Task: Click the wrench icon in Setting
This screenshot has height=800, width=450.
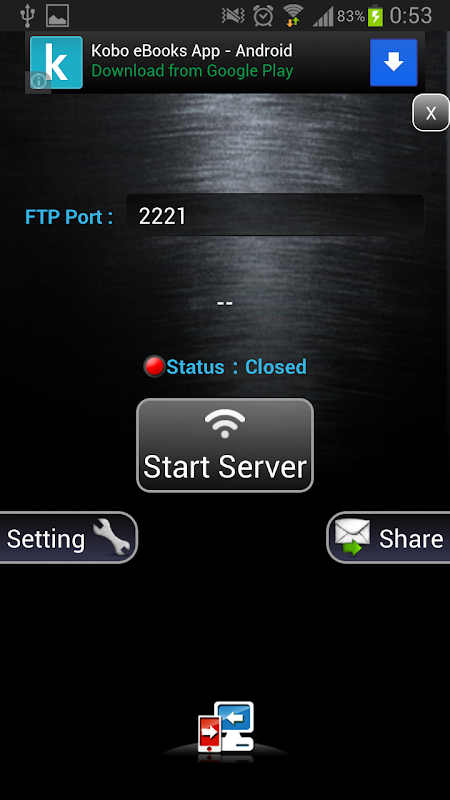Action: (111, 537)
